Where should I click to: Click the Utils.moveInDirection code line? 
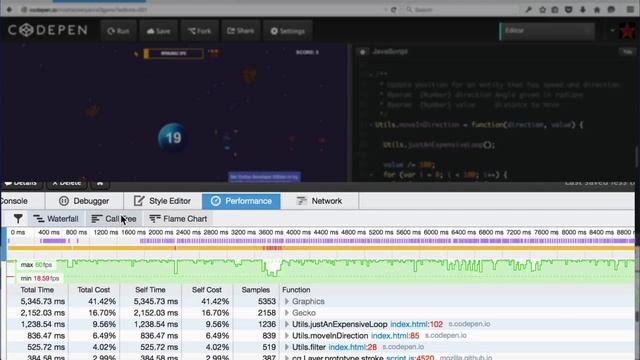point(479,125)
